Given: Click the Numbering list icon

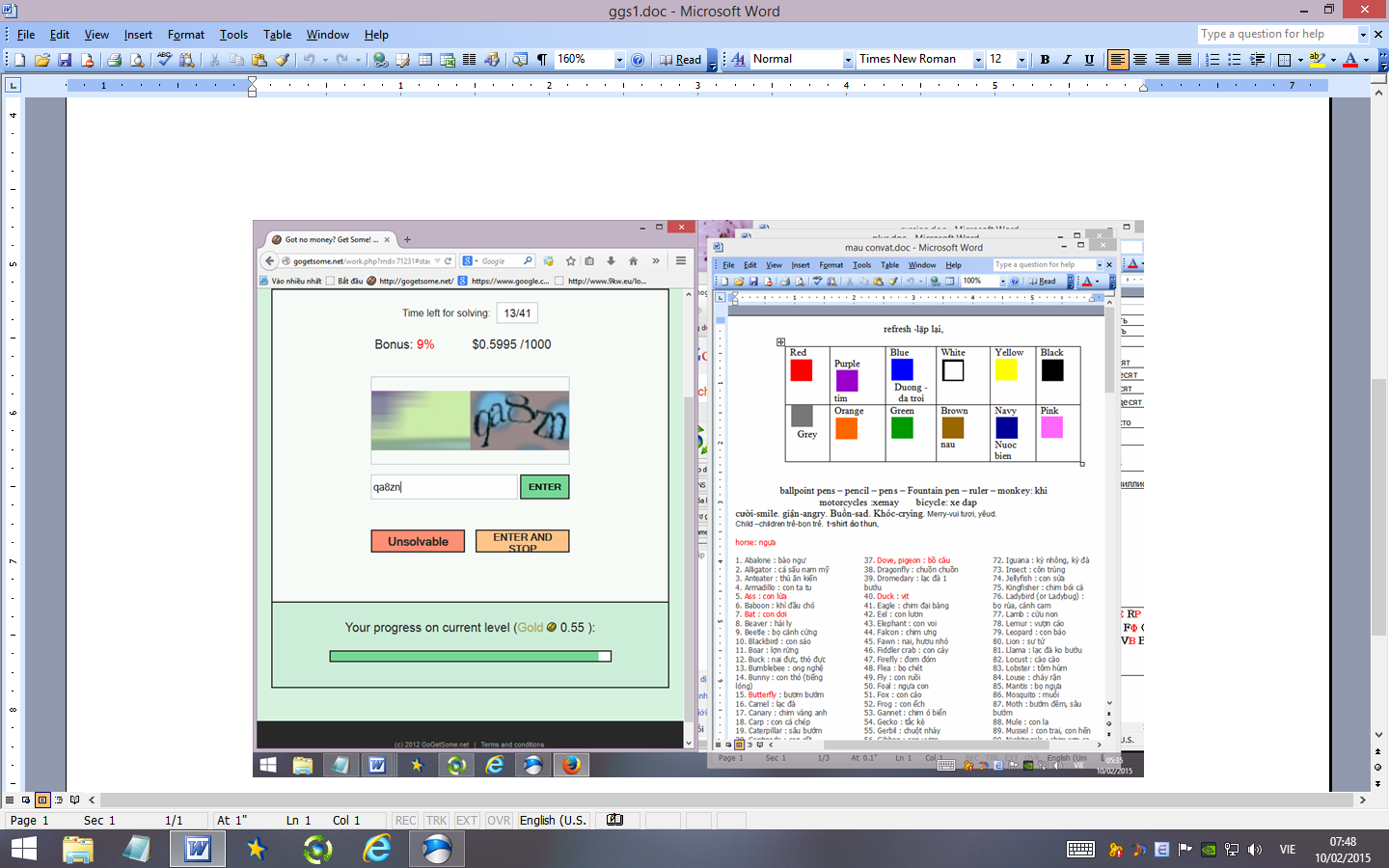Looking at the screenshot, I should 1212,60.
